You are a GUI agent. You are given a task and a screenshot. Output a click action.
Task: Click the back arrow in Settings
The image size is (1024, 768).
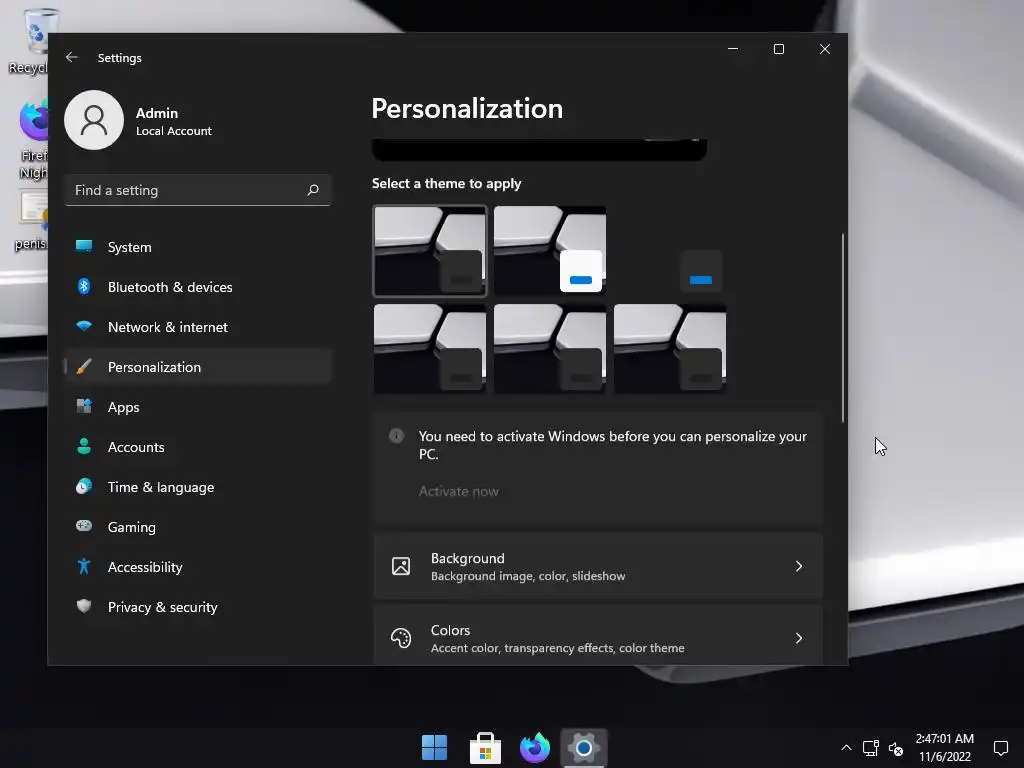click(72, 57)
